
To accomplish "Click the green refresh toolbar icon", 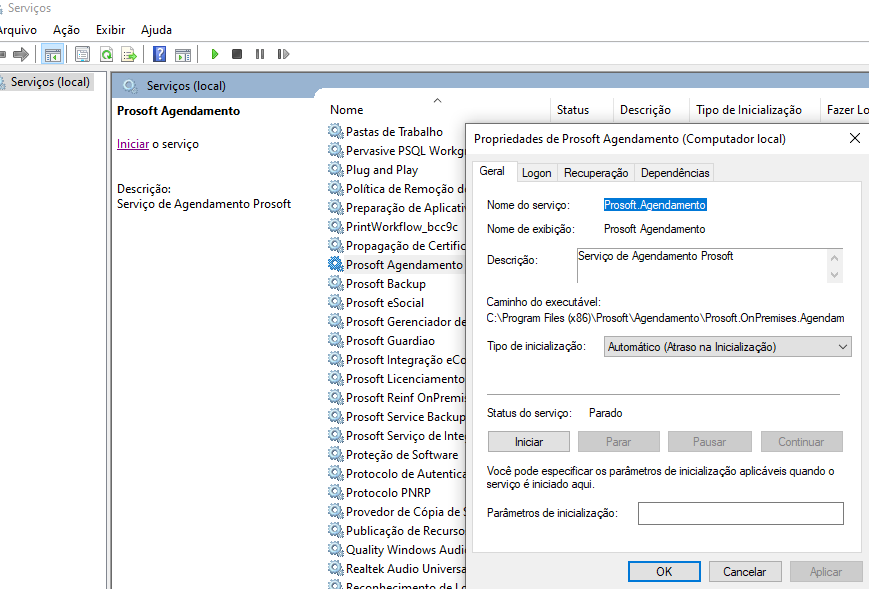I will 106,54.
